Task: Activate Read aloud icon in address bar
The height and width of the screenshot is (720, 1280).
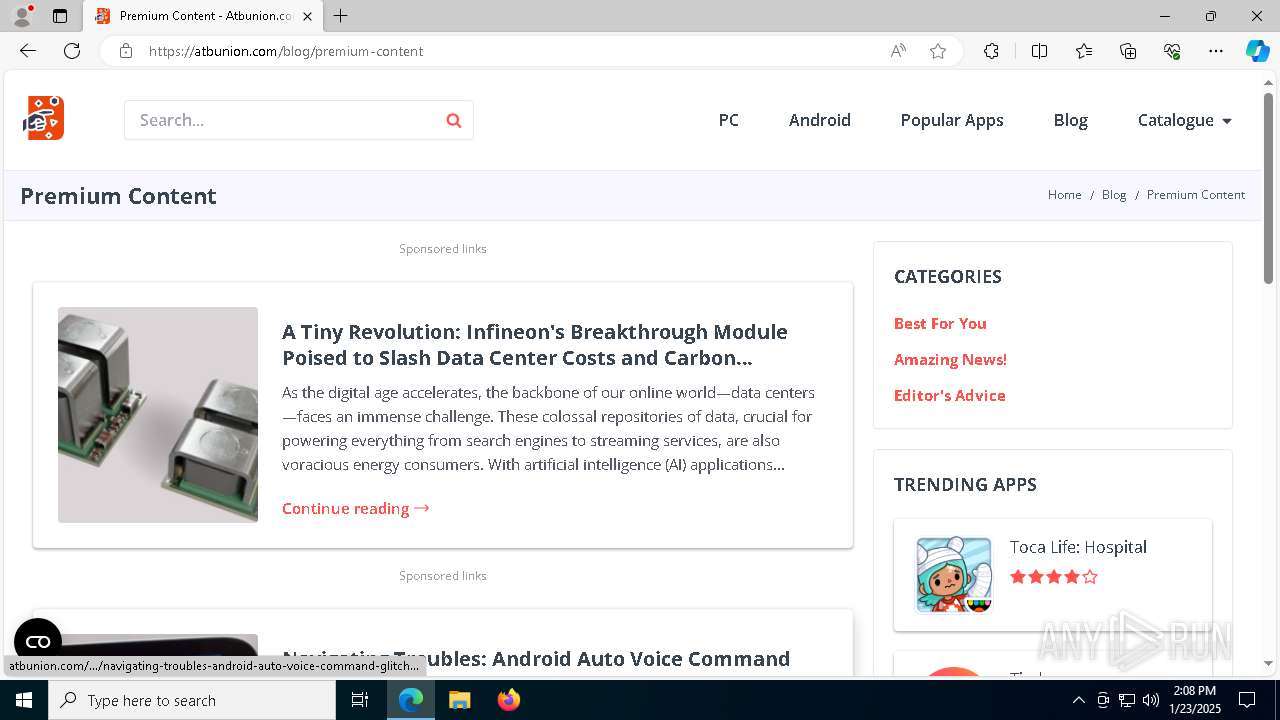Action: coord(898,51)
